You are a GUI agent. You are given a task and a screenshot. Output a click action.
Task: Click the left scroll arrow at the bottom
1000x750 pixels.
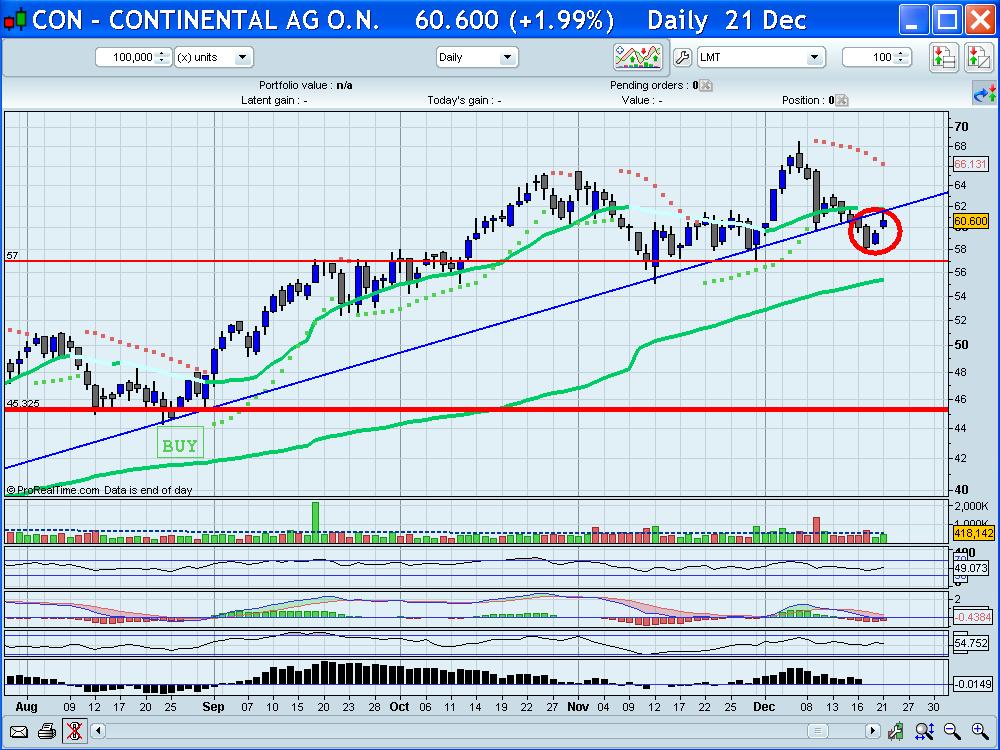click(x=98, y=730)
